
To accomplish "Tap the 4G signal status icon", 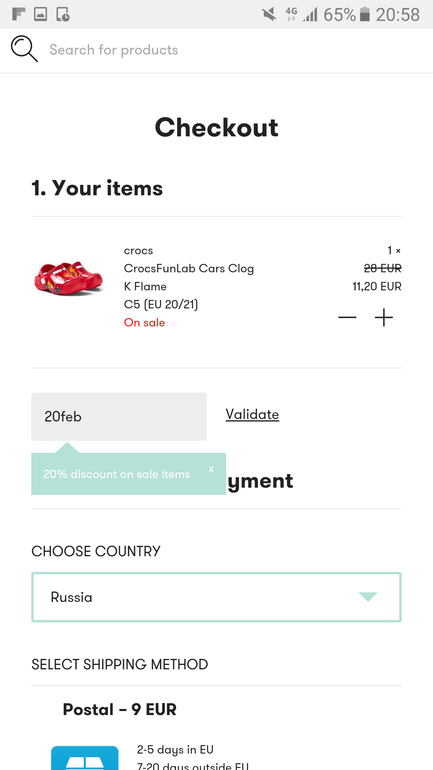I will (291, 14).
